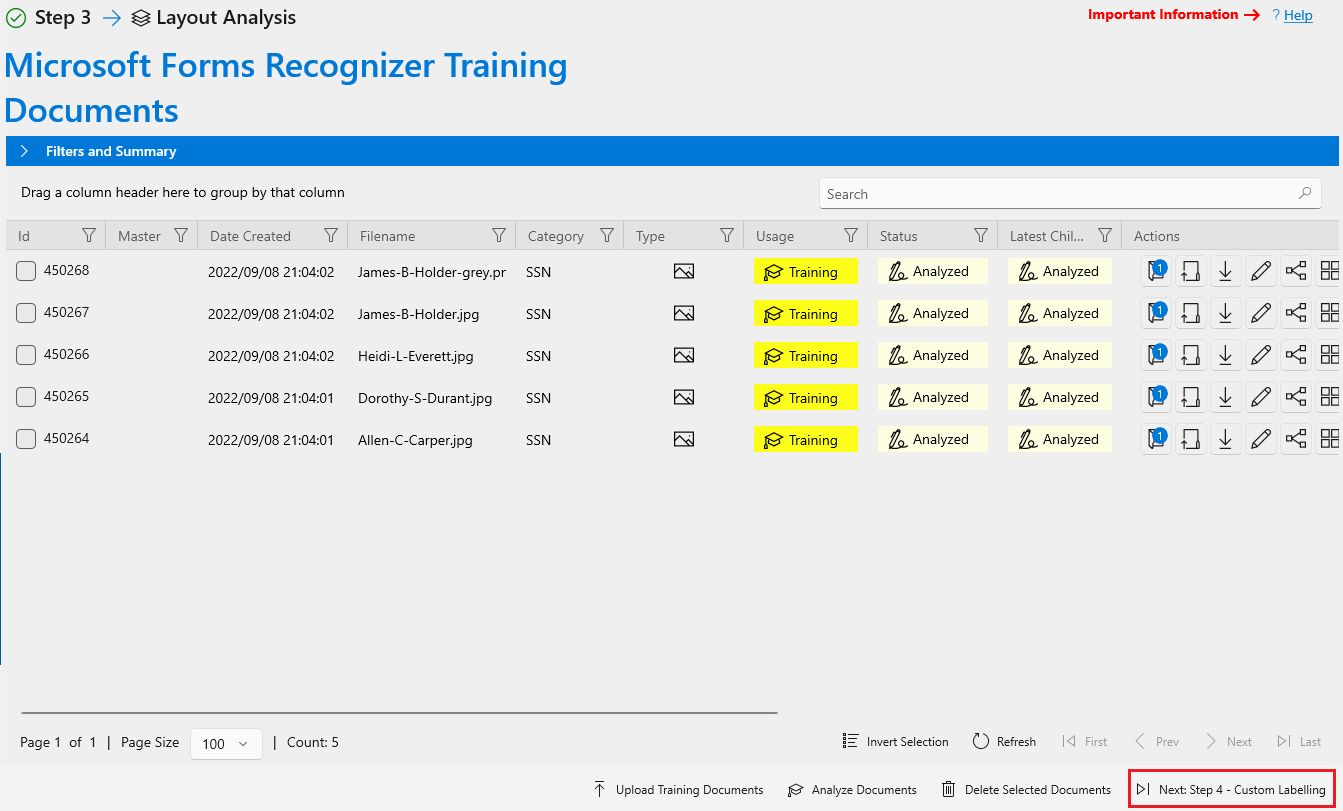Screen dimensions: 1343x811
Task: Click the Master column filter icon
Action: click(181, 236)
